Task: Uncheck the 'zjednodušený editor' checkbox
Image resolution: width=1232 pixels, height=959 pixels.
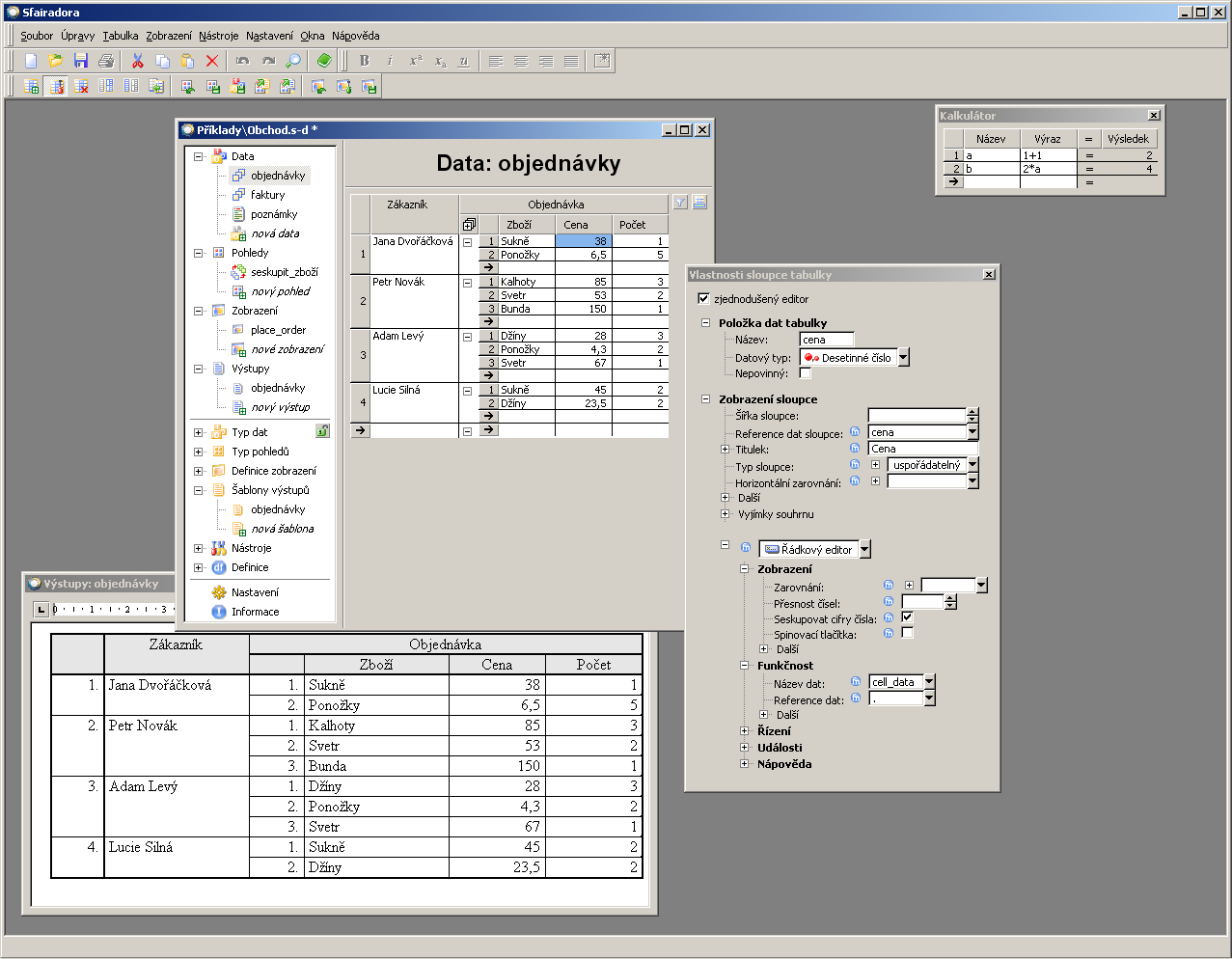Action: point(703,299)
